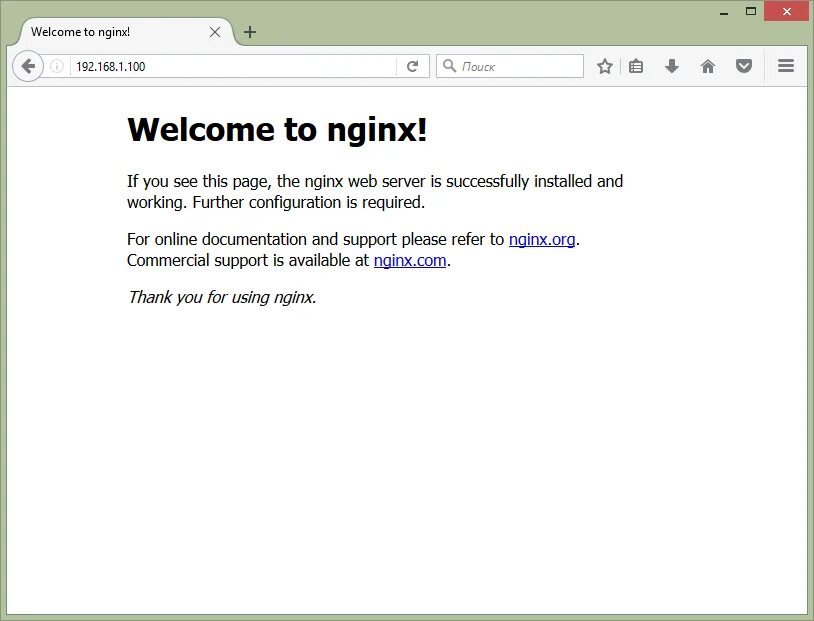Click 'Further configuration is required.' text
The width and height of the screenshot is (814, 621).
tap(308, 202)
